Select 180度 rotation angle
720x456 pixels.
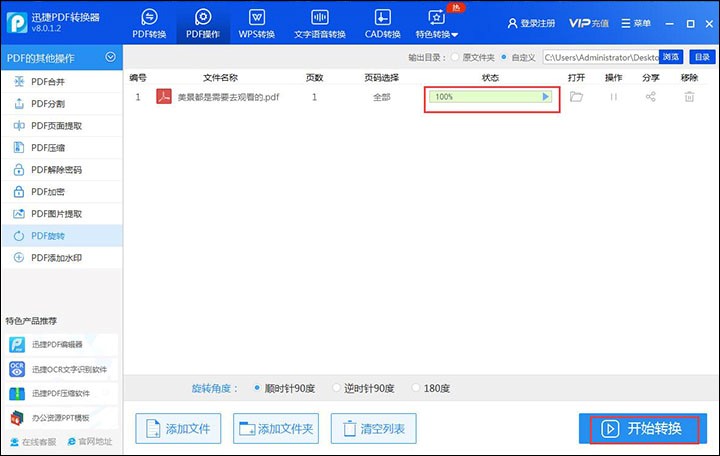[431, 388]
